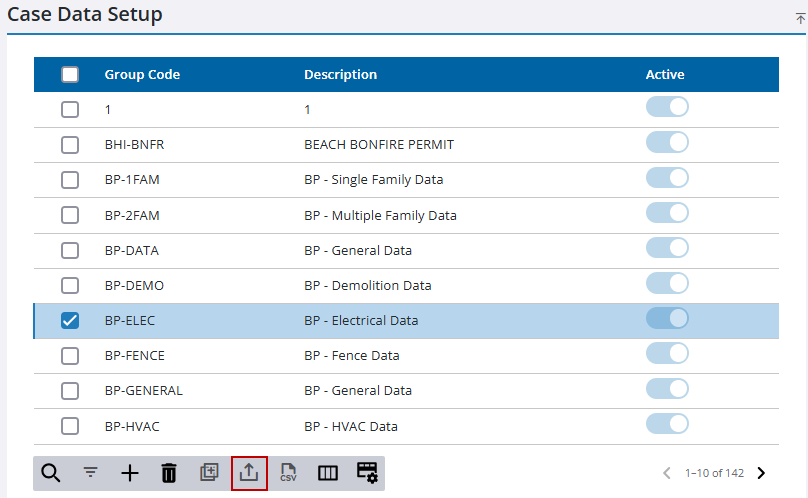Add a new record with plus icon
Screen dimensions: 808x498
(x=130, y=473)
